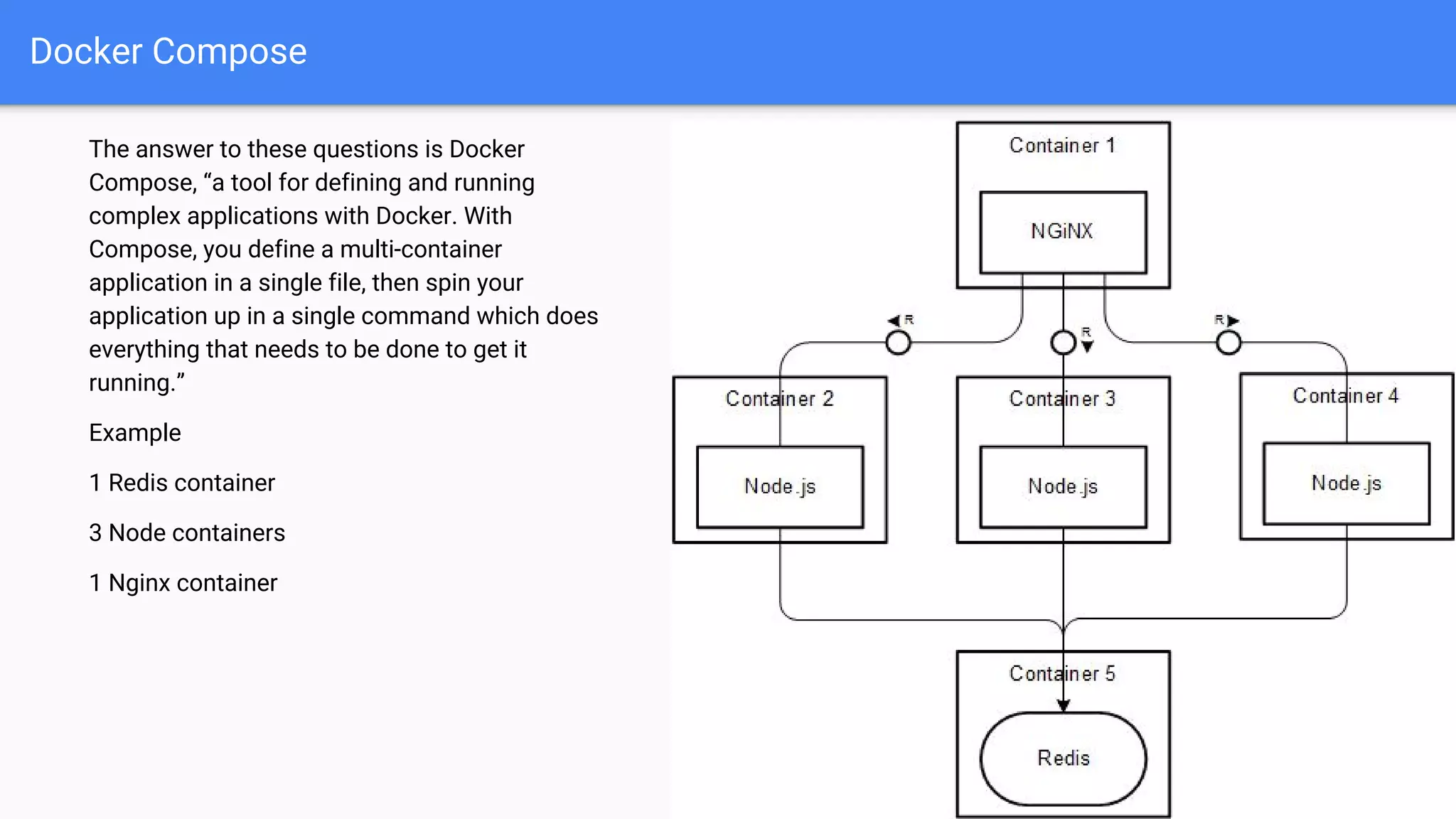
Task: Click the '1 Redis container' line
Action: (182, 483)
